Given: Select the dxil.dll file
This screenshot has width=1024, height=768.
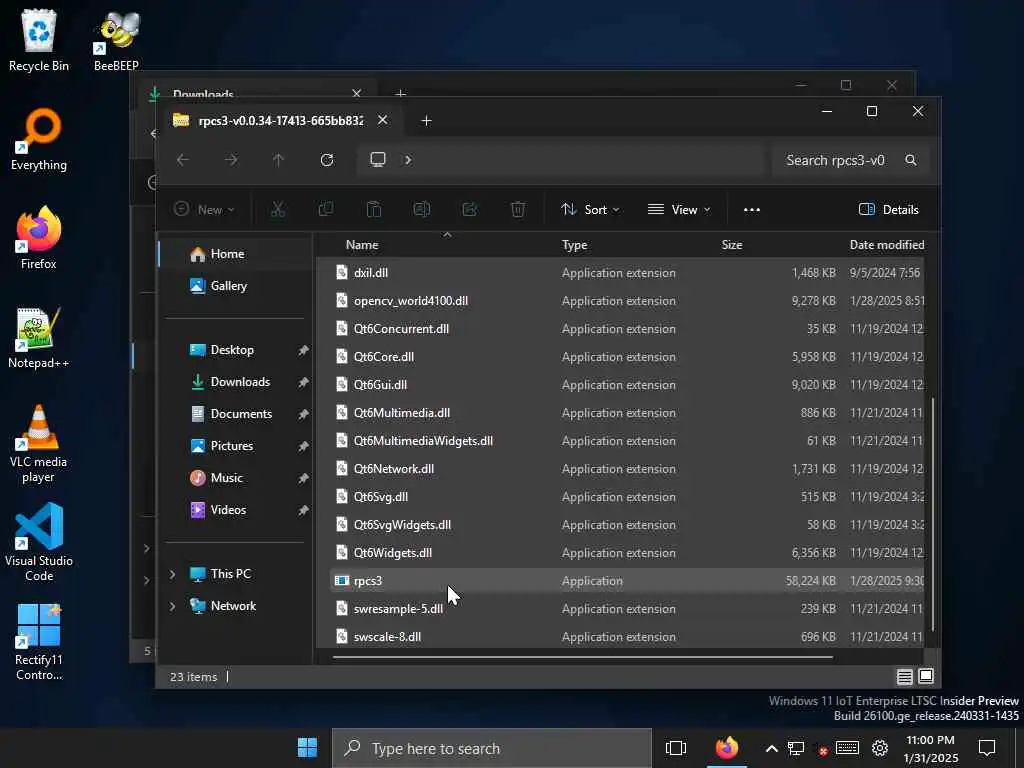Looking at the screenshot, I should click(x=626, y=272).
